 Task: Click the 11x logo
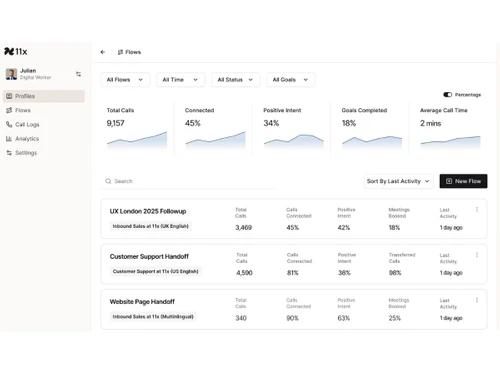coord(16,51)
